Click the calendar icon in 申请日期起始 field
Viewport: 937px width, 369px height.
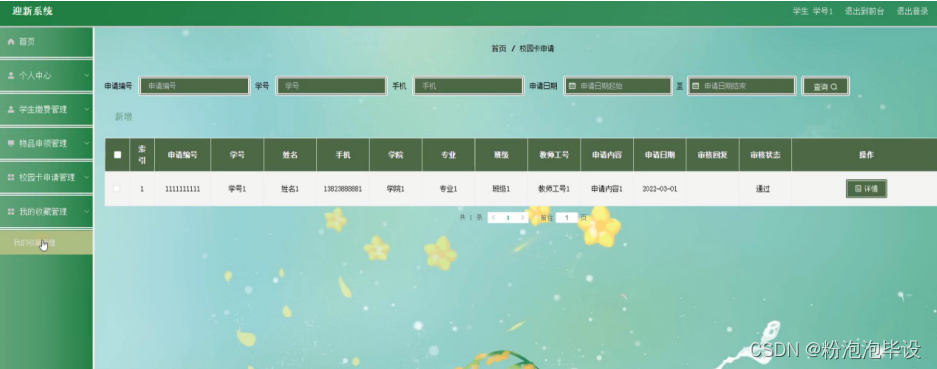point(572,86)
